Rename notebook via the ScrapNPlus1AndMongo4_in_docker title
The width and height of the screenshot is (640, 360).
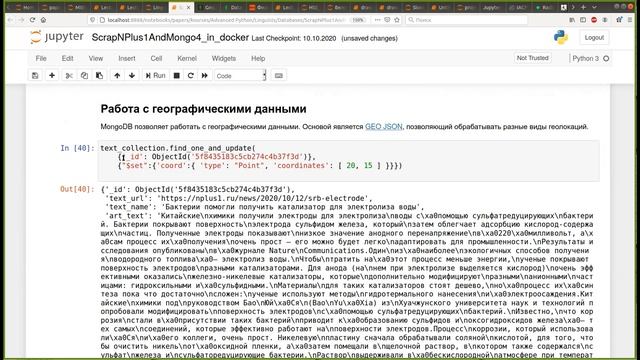click(x=170, y=38)
